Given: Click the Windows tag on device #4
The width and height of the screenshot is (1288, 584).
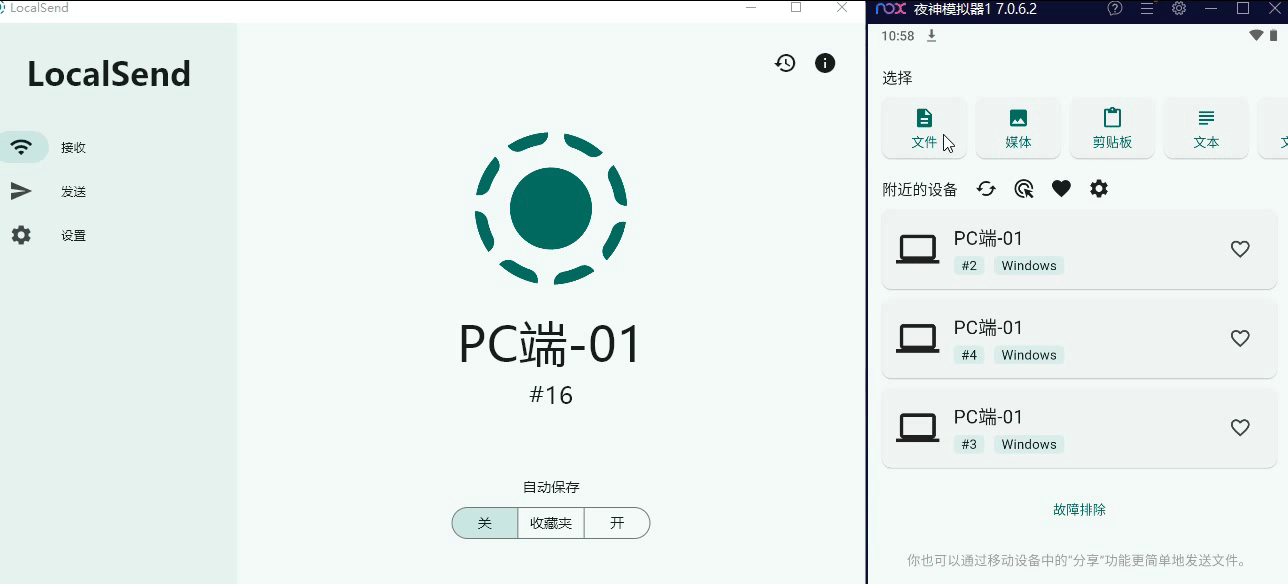Looking at the screenshot, I should [x=1029, y=355].
